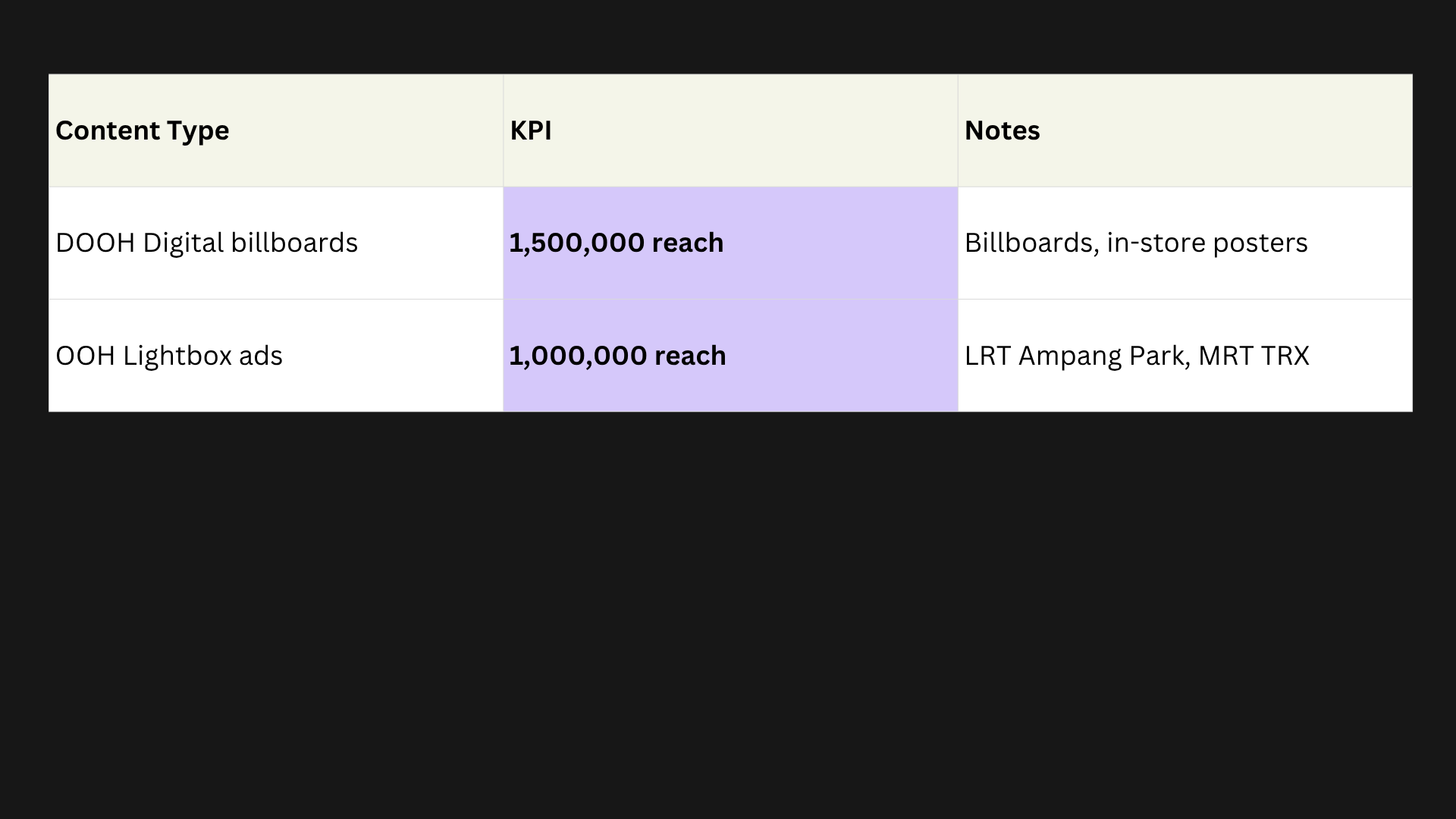Select the DOOH Digital billboards cell
Viewport: 1456px width, 819px height.
point(276,243)
